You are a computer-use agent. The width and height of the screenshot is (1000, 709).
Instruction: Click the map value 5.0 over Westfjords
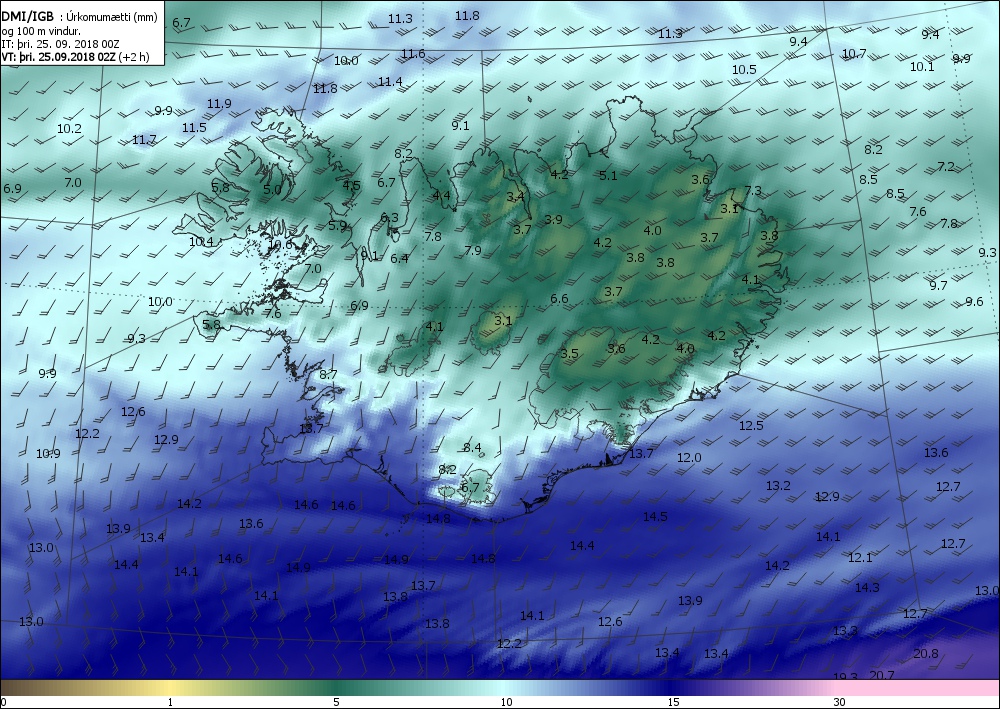click(x=272, y=189)
